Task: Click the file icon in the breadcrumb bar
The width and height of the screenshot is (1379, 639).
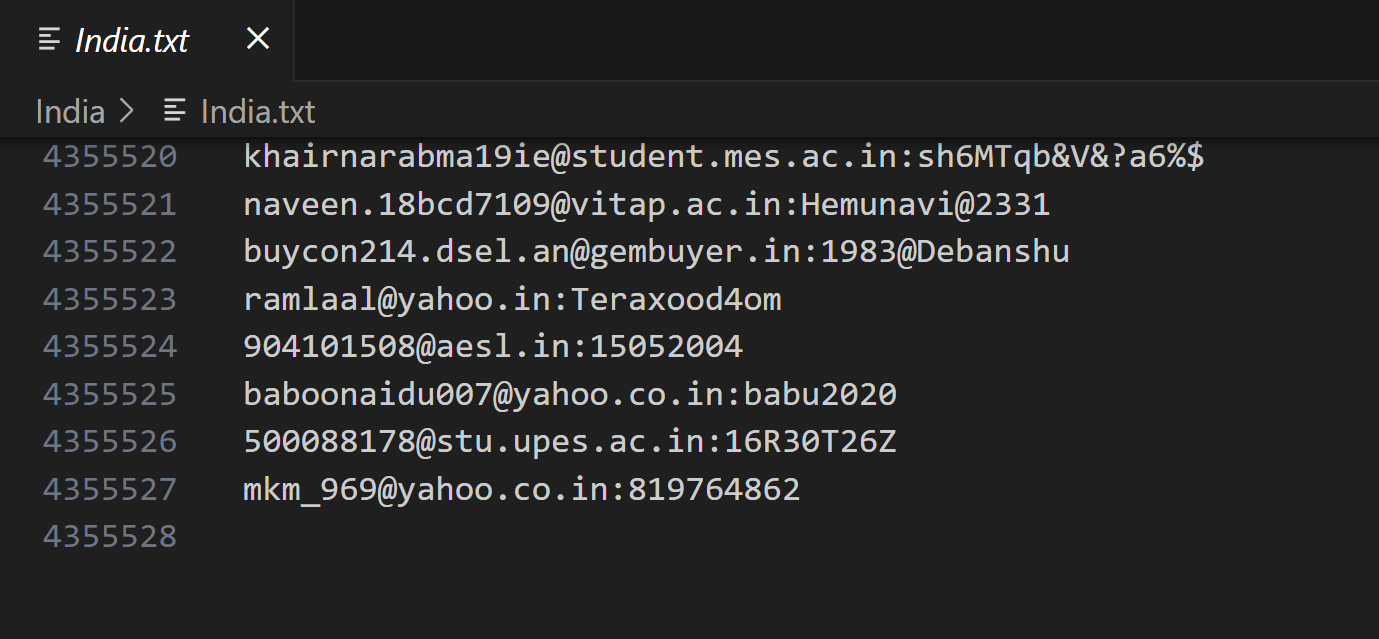Action: coord(175,111)
